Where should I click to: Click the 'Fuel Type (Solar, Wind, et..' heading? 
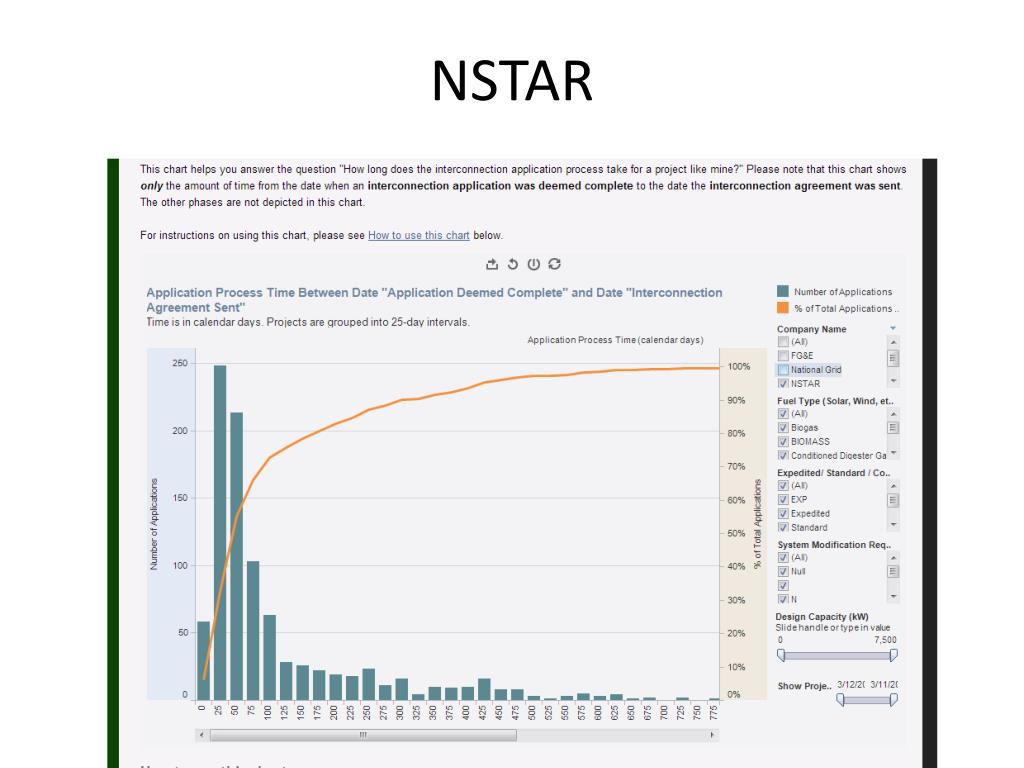tap(835, 401)
